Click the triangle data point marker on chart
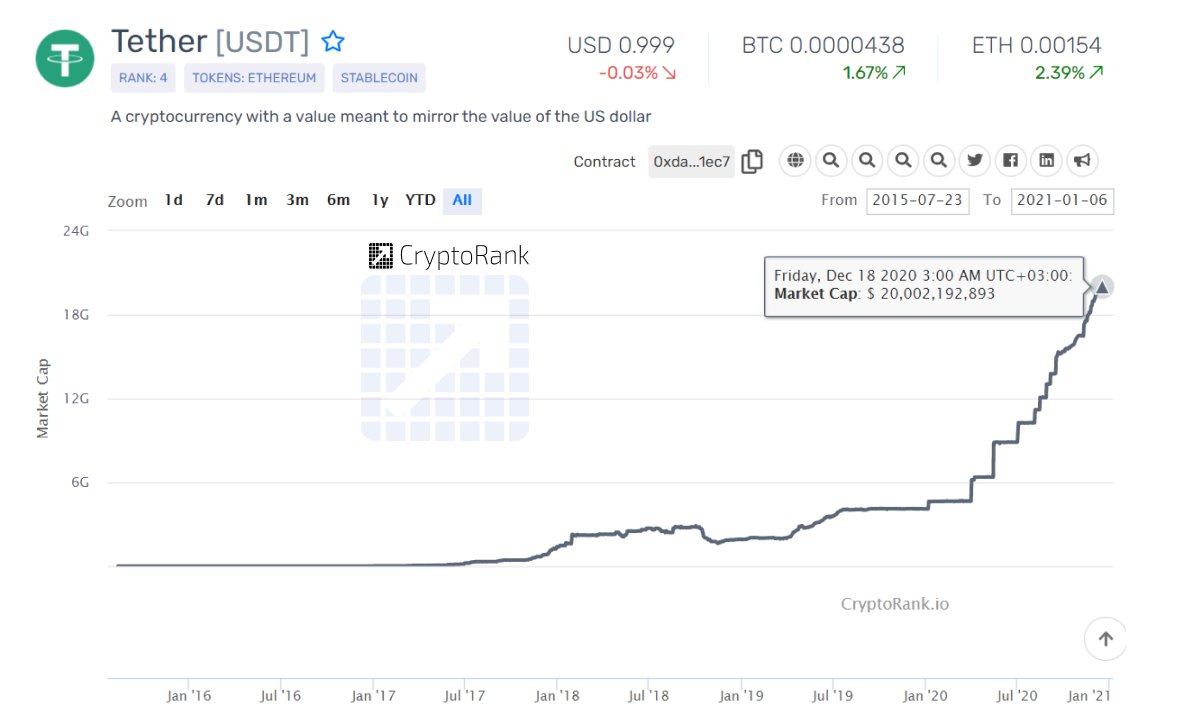 1102,287
